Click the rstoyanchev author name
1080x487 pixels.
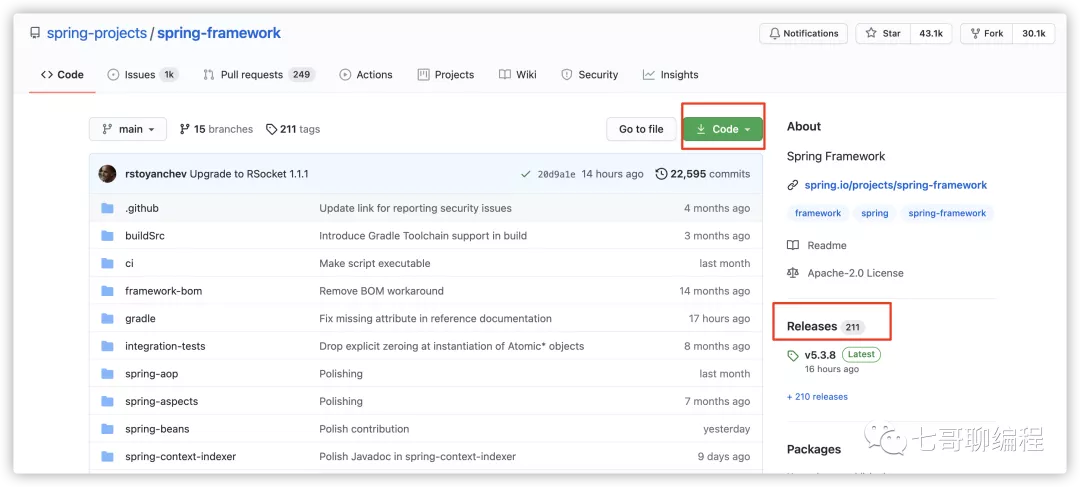156,174
